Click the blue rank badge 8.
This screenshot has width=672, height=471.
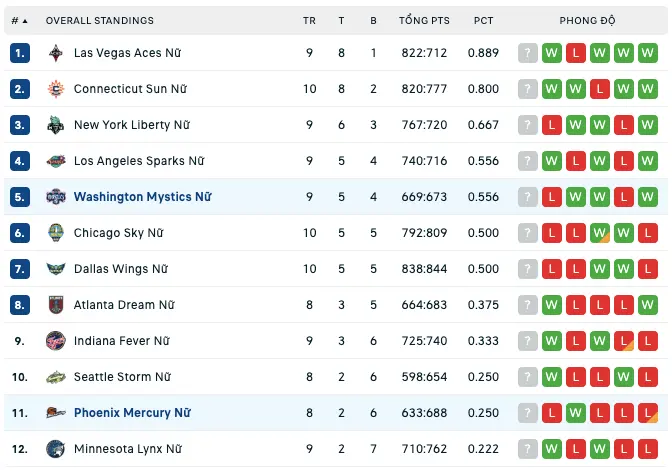(20, 305)
